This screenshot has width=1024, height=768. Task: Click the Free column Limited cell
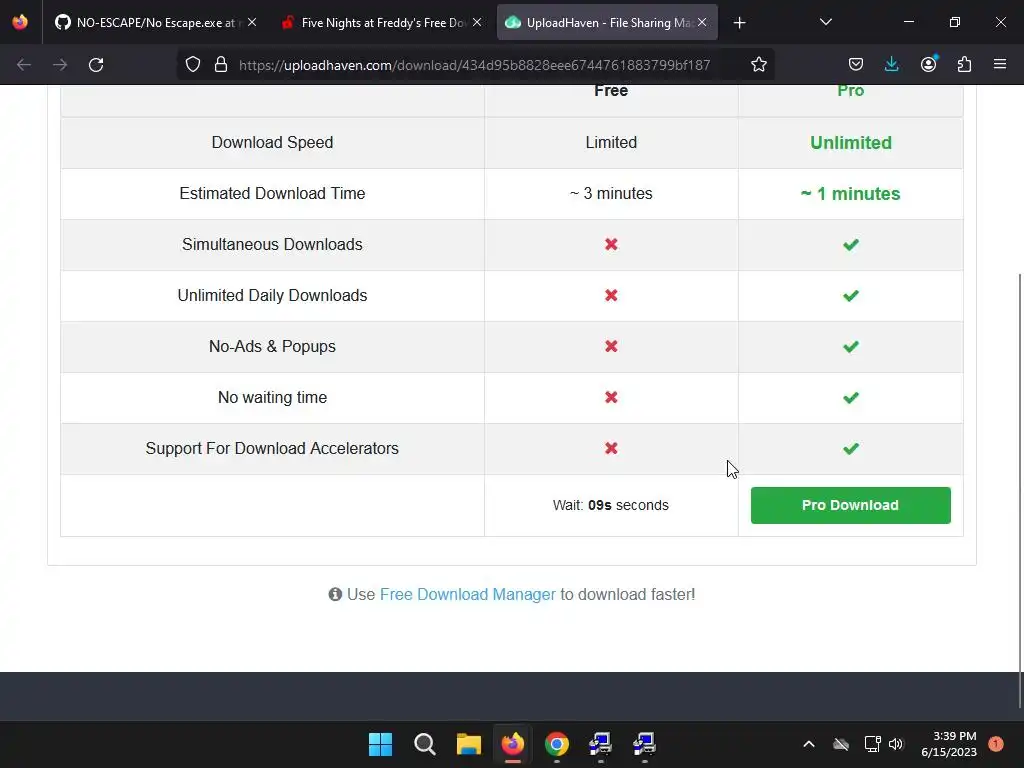[611, 142]
